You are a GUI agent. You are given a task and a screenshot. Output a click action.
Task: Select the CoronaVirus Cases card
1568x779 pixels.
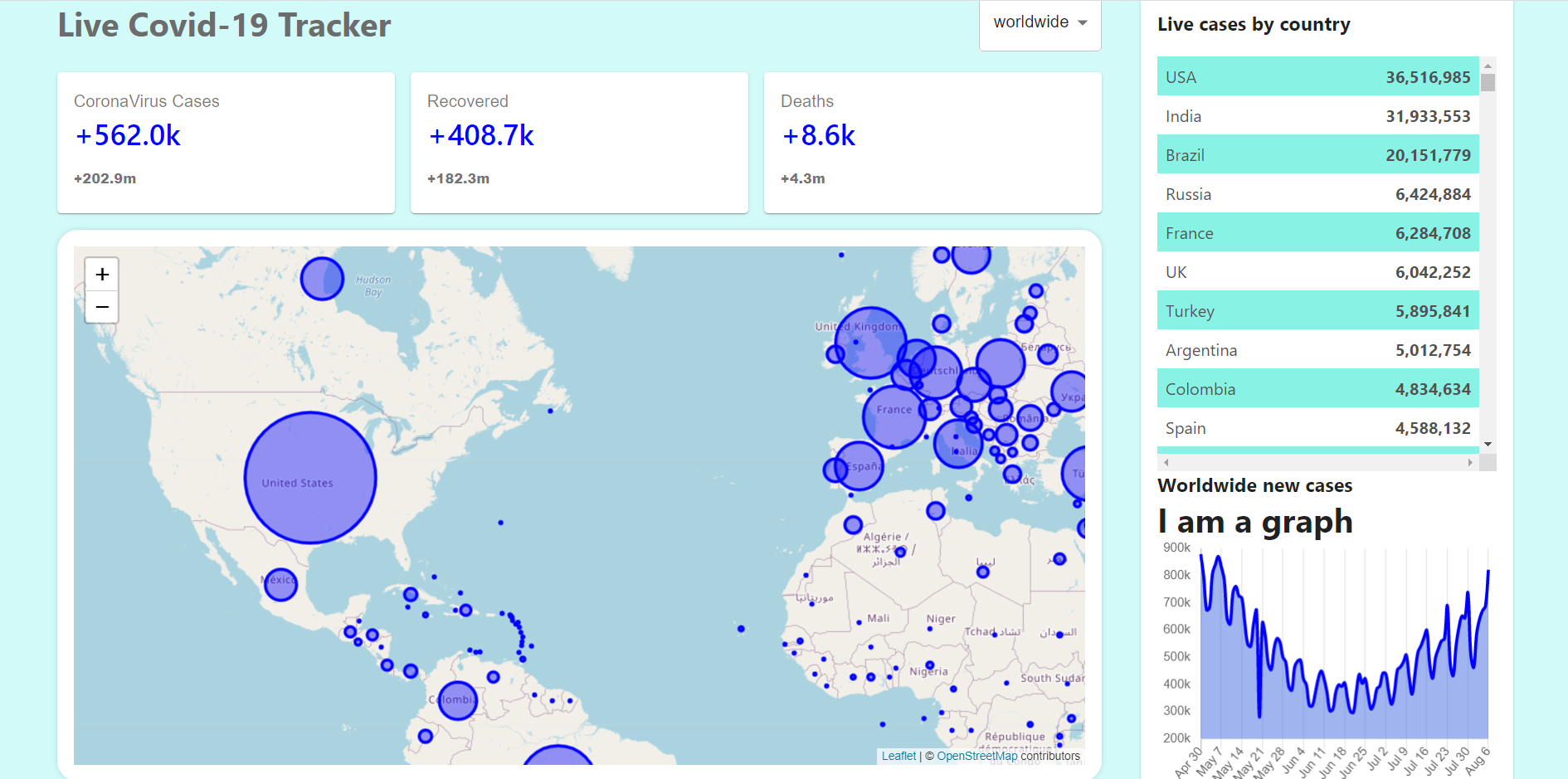(x=226, y=143)
